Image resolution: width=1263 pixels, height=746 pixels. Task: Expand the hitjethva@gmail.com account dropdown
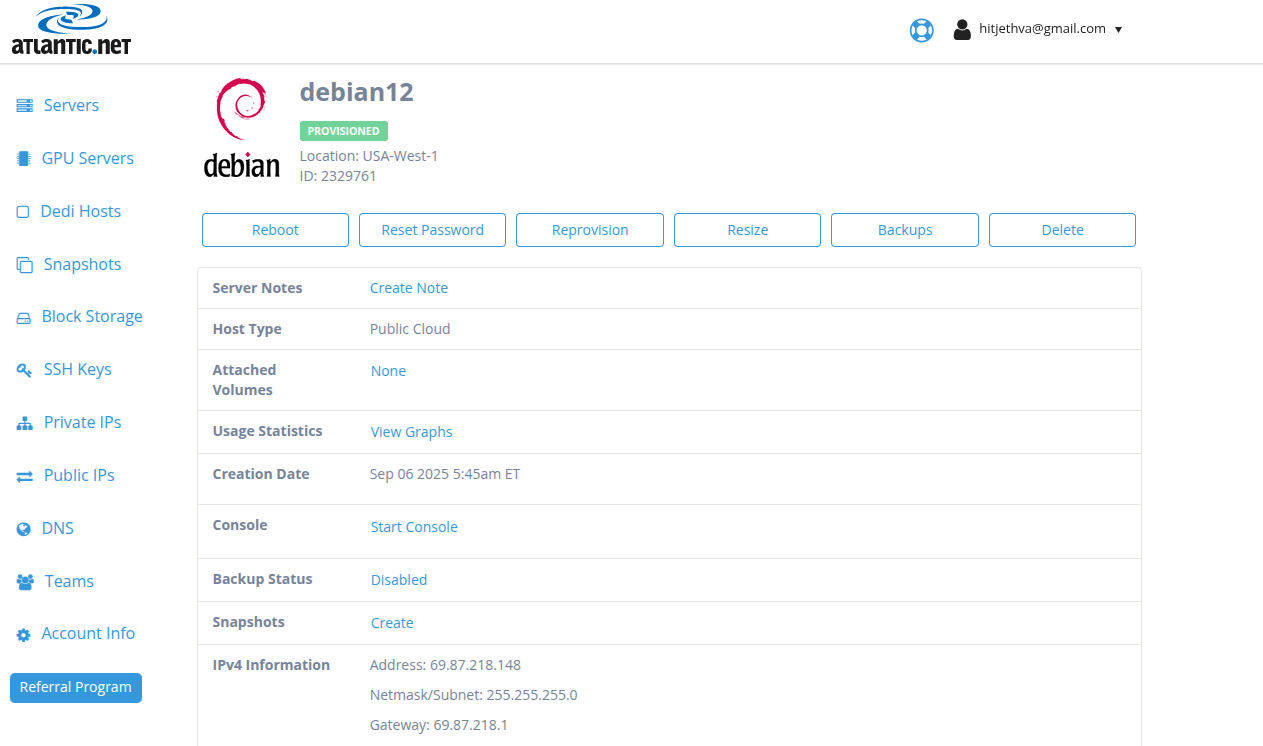pos(1040,29)
